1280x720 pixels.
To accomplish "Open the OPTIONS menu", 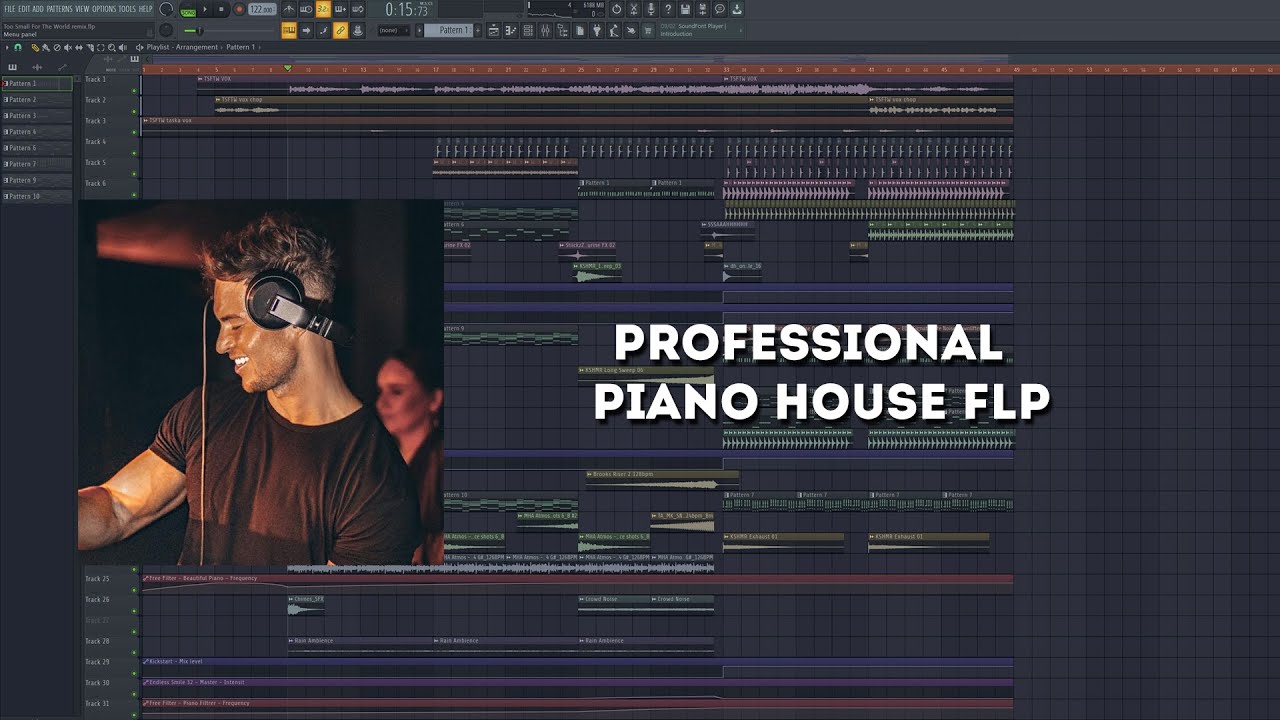I will [104, 9].
